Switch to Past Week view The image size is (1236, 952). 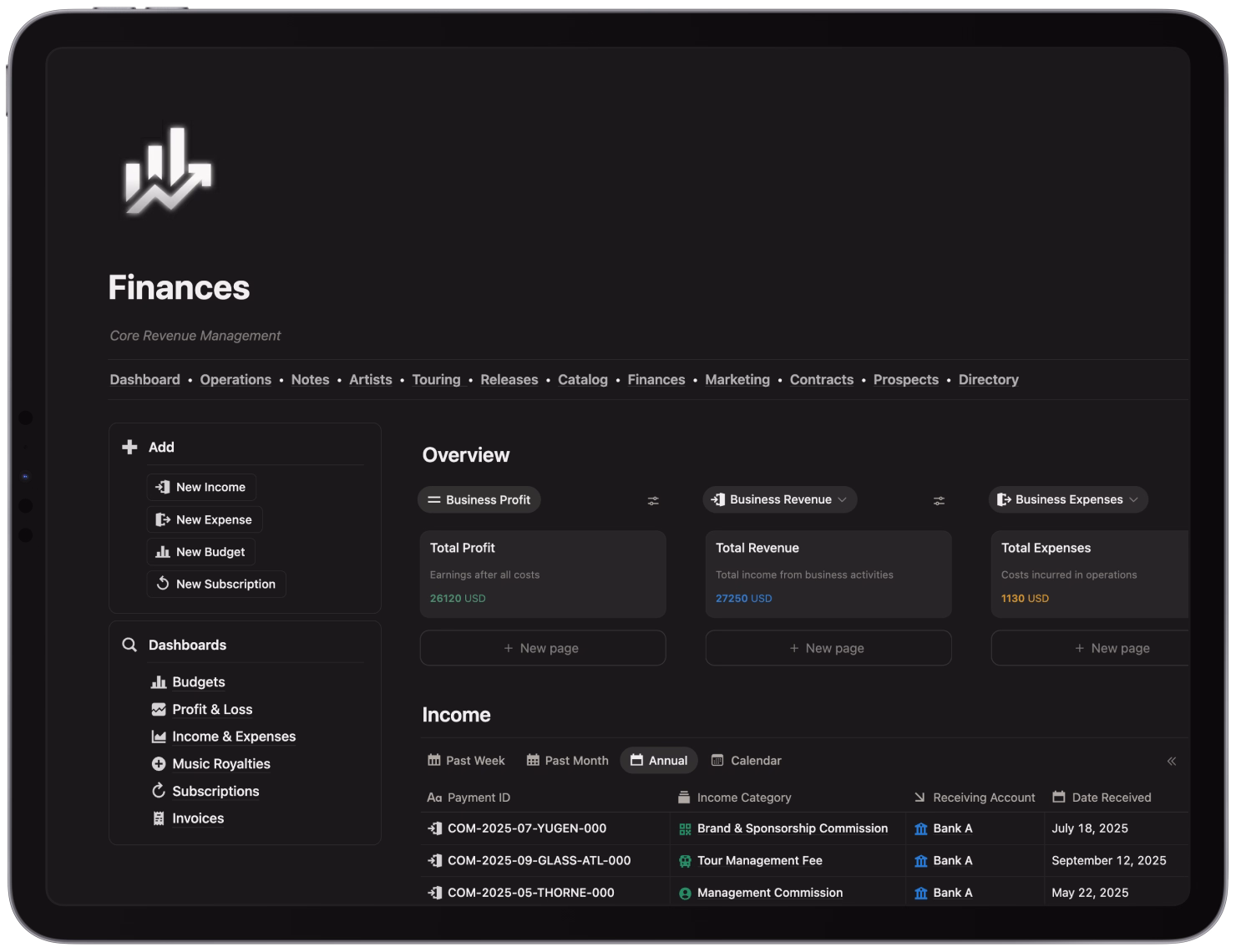[x=466, y=760]
